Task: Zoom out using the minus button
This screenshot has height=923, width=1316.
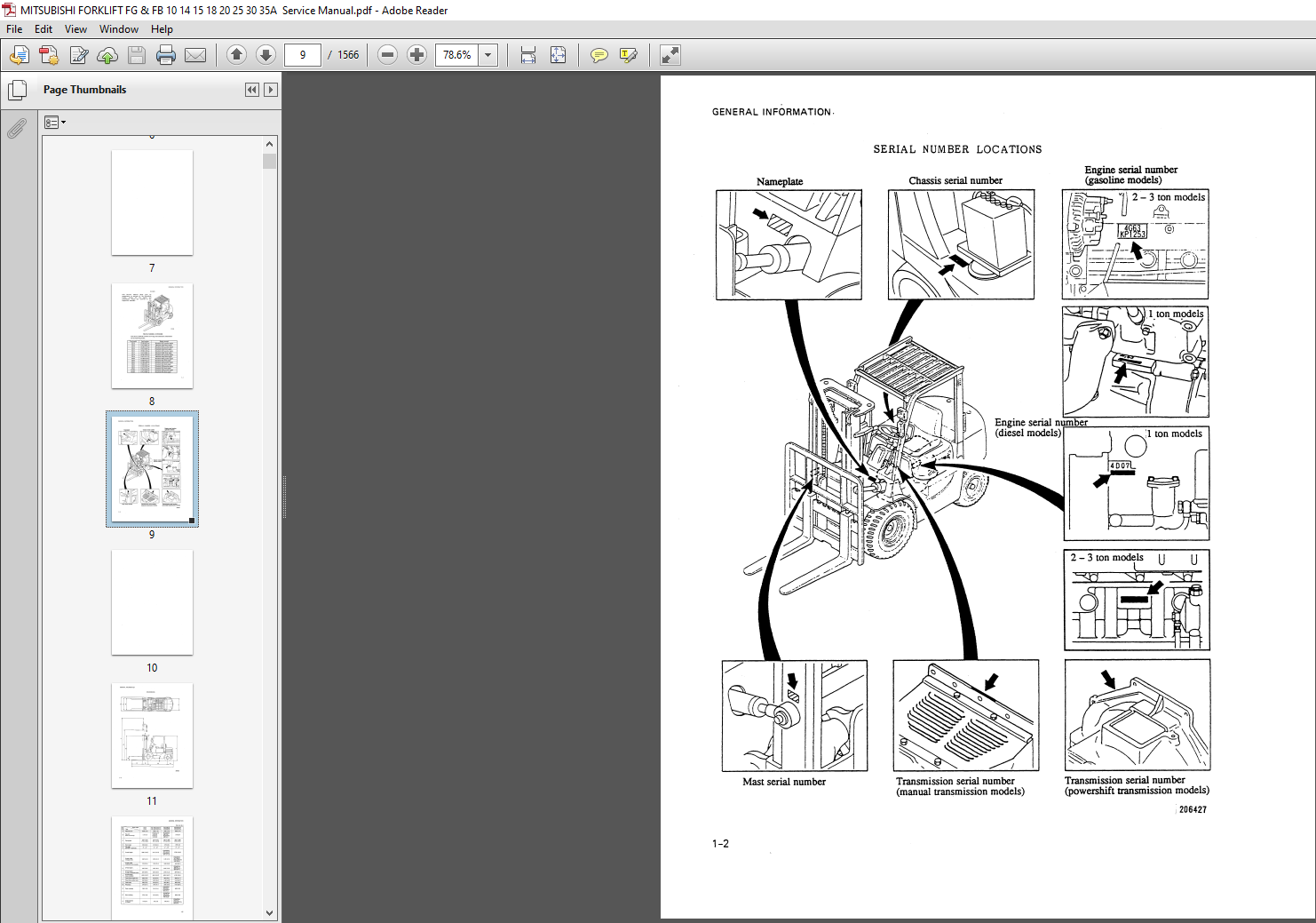Action: (x=387, y=55)
